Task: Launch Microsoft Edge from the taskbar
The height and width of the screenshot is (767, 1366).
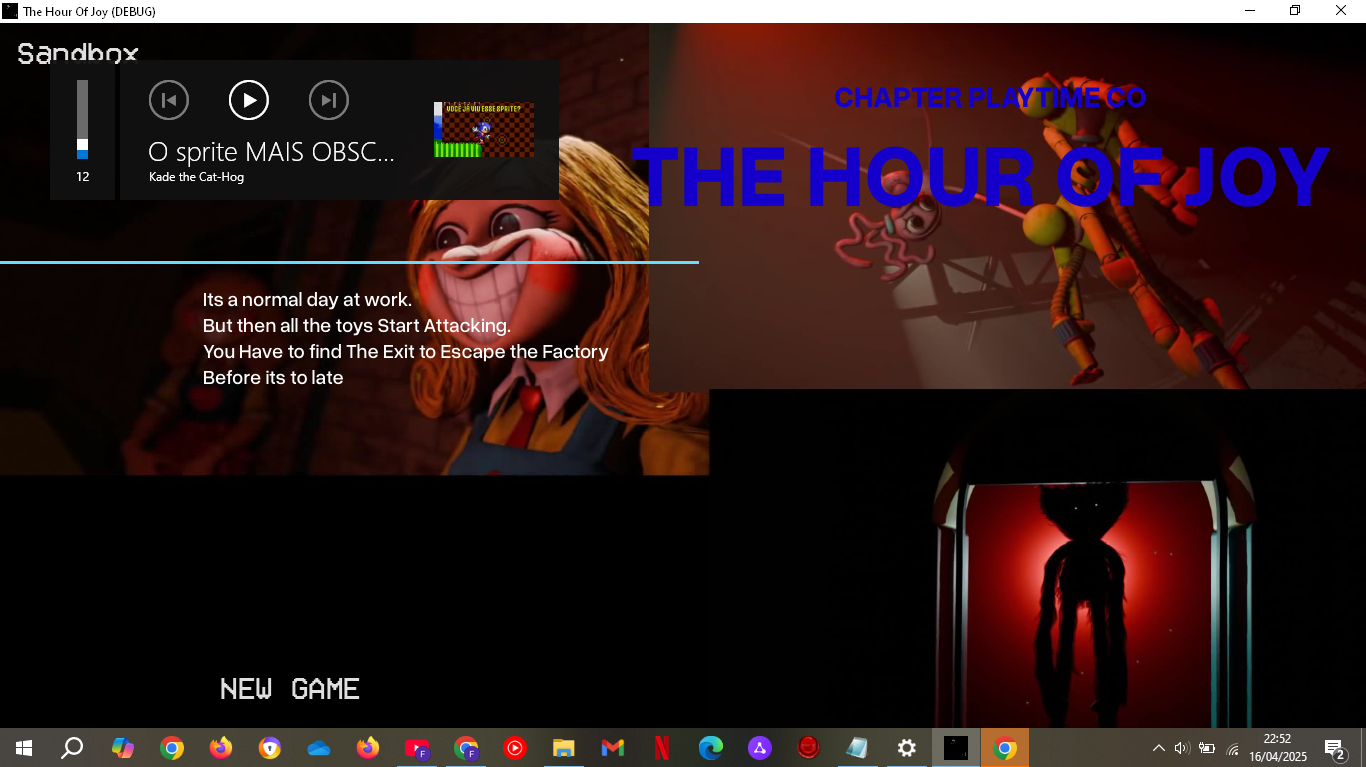Action: pos(711,748)
